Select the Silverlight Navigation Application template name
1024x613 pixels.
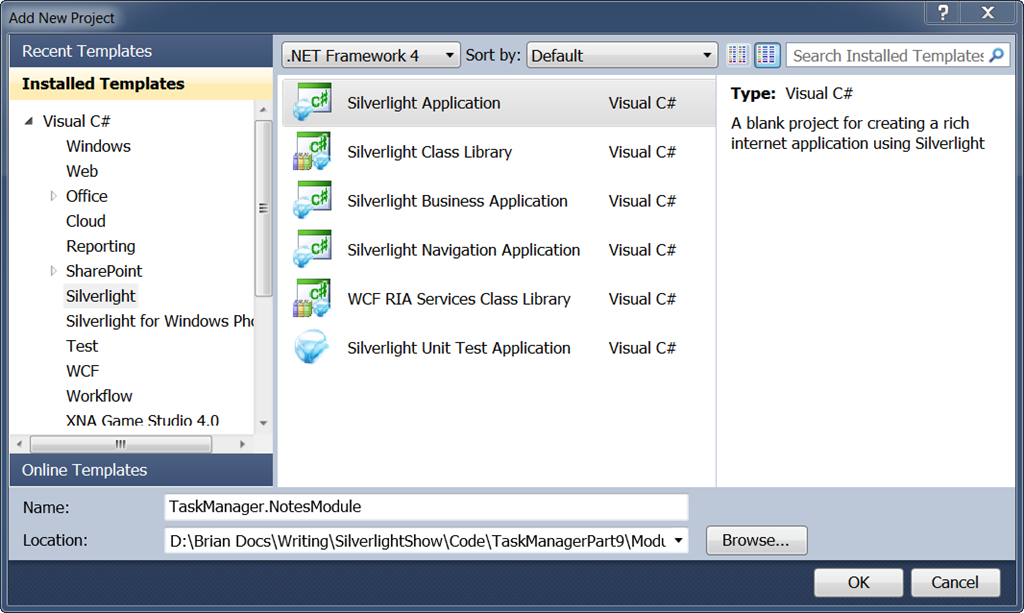pyautogui.click(x=464, y=250)
